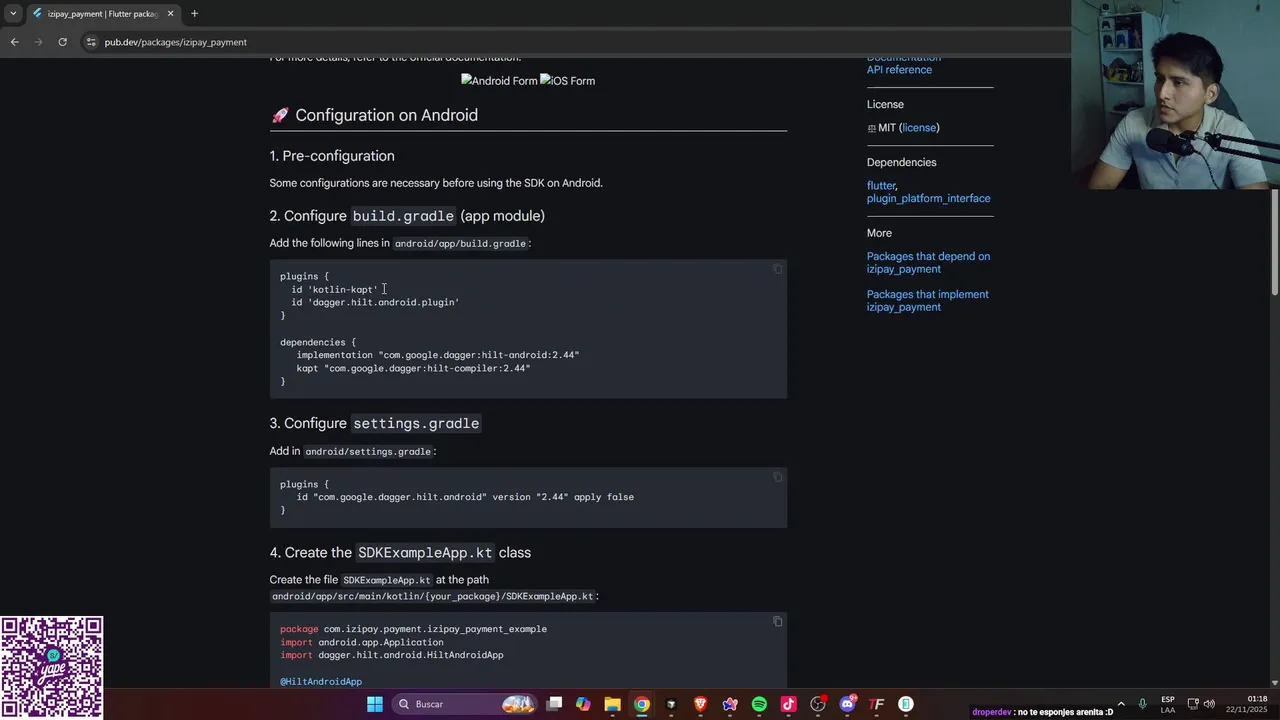Viewport: 1280px width, 720px height.
Task: Open the API reference link
Action: pyautogui.click(x=899, y=70)
